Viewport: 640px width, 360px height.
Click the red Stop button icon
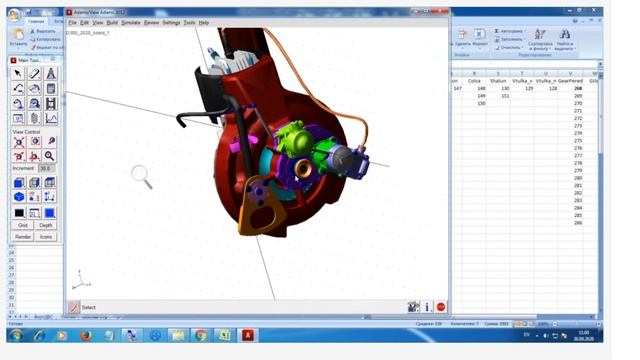pos(441,307)
